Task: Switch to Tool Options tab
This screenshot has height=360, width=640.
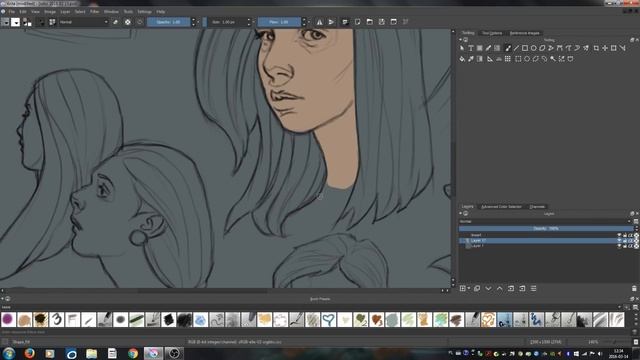Action: click(x=492, y=33)
